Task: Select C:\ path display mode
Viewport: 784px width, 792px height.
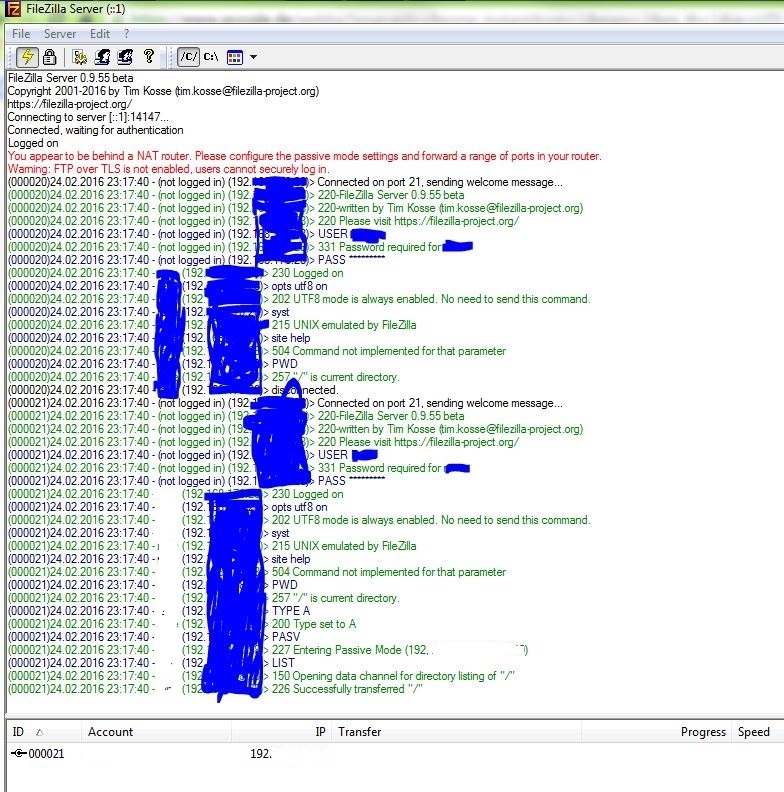Action: pyautogui.click(x=211, y=57)
